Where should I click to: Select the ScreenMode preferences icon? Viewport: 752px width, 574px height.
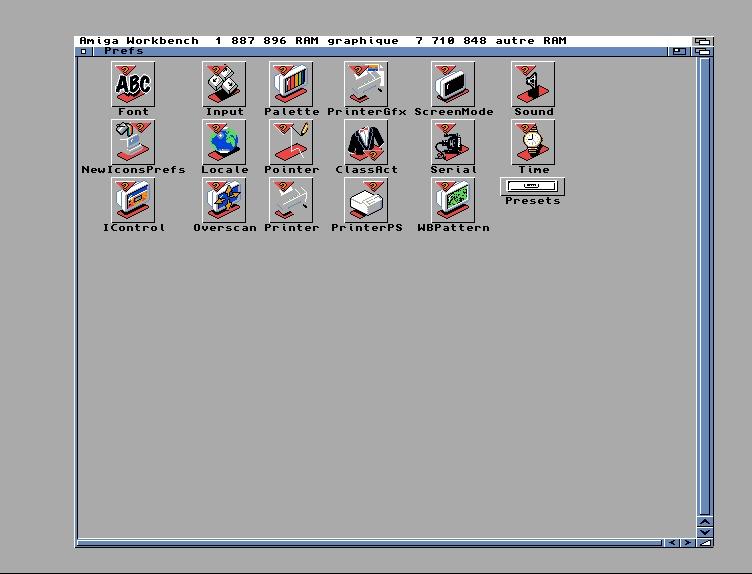tap(453, 84)
